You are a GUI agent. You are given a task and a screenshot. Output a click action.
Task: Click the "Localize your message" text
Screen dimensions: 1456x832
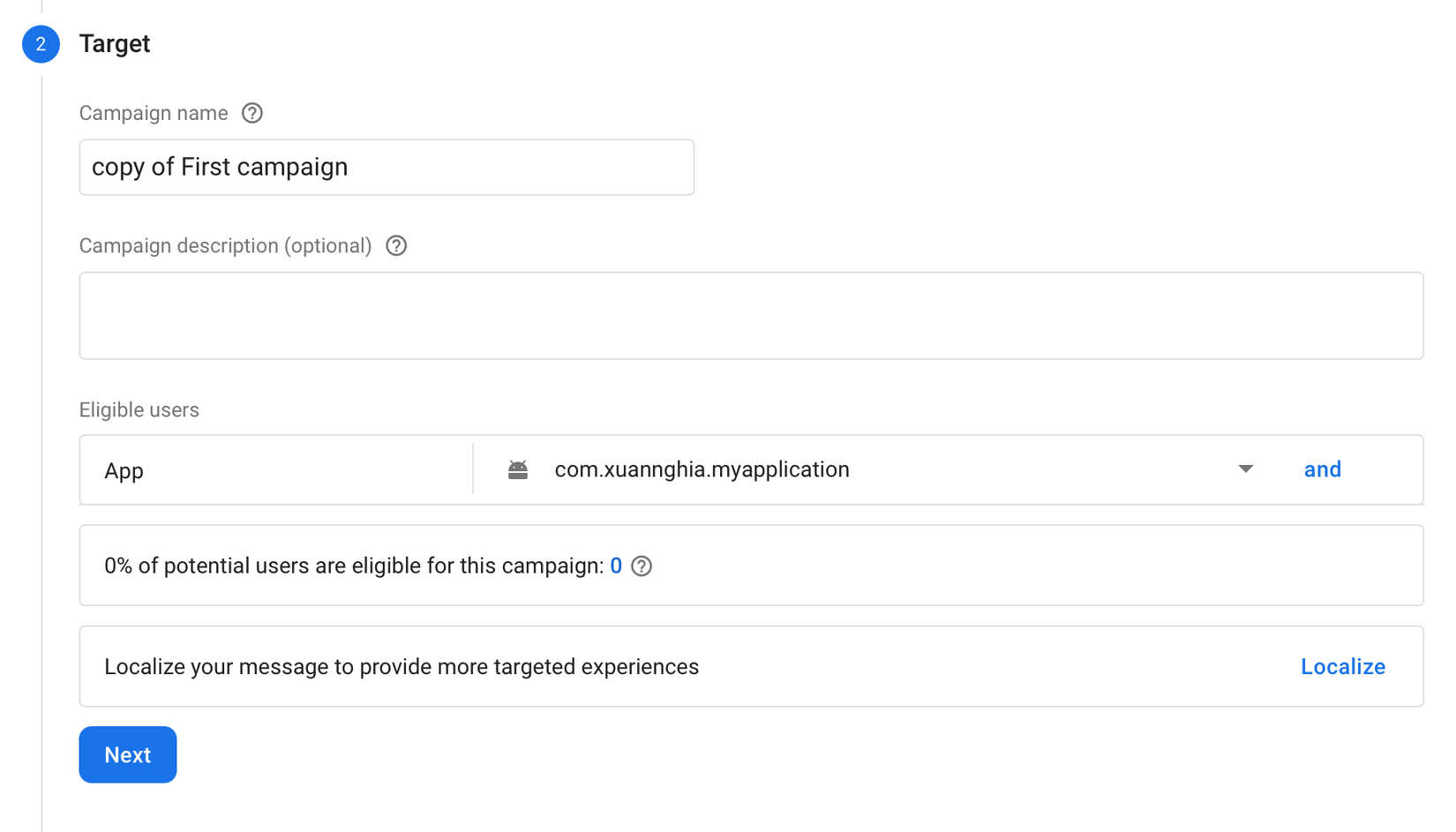pos(402,667)
